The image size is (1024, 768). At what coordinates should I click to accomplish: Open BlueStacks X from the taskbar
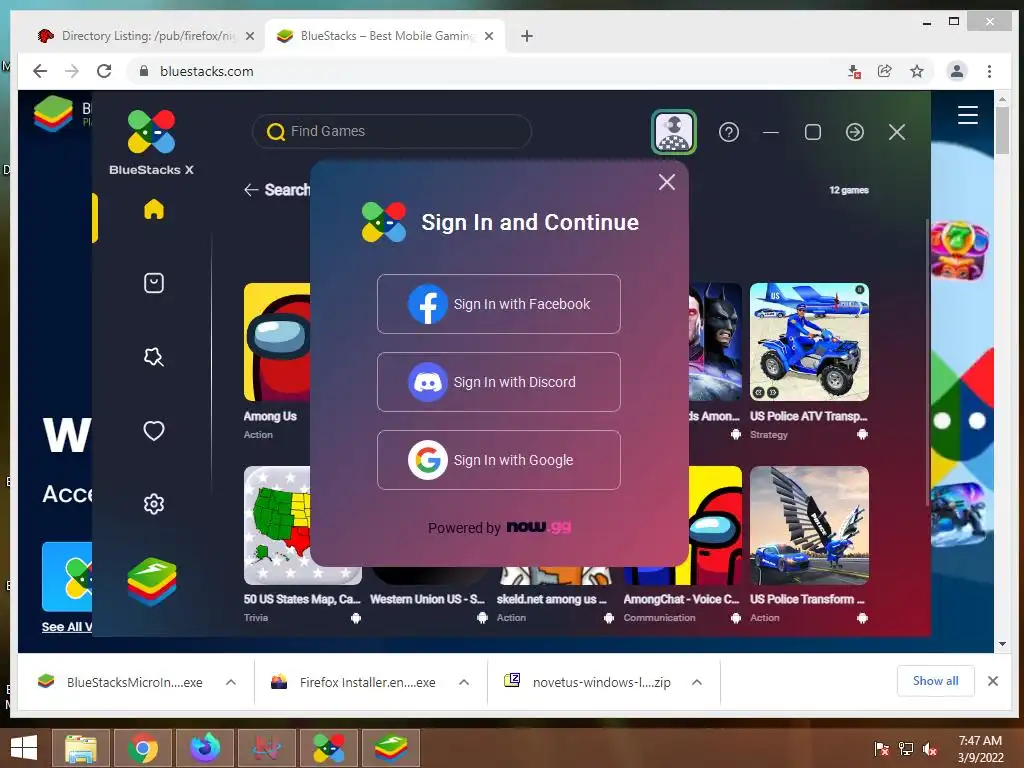[x=329, y=748]
